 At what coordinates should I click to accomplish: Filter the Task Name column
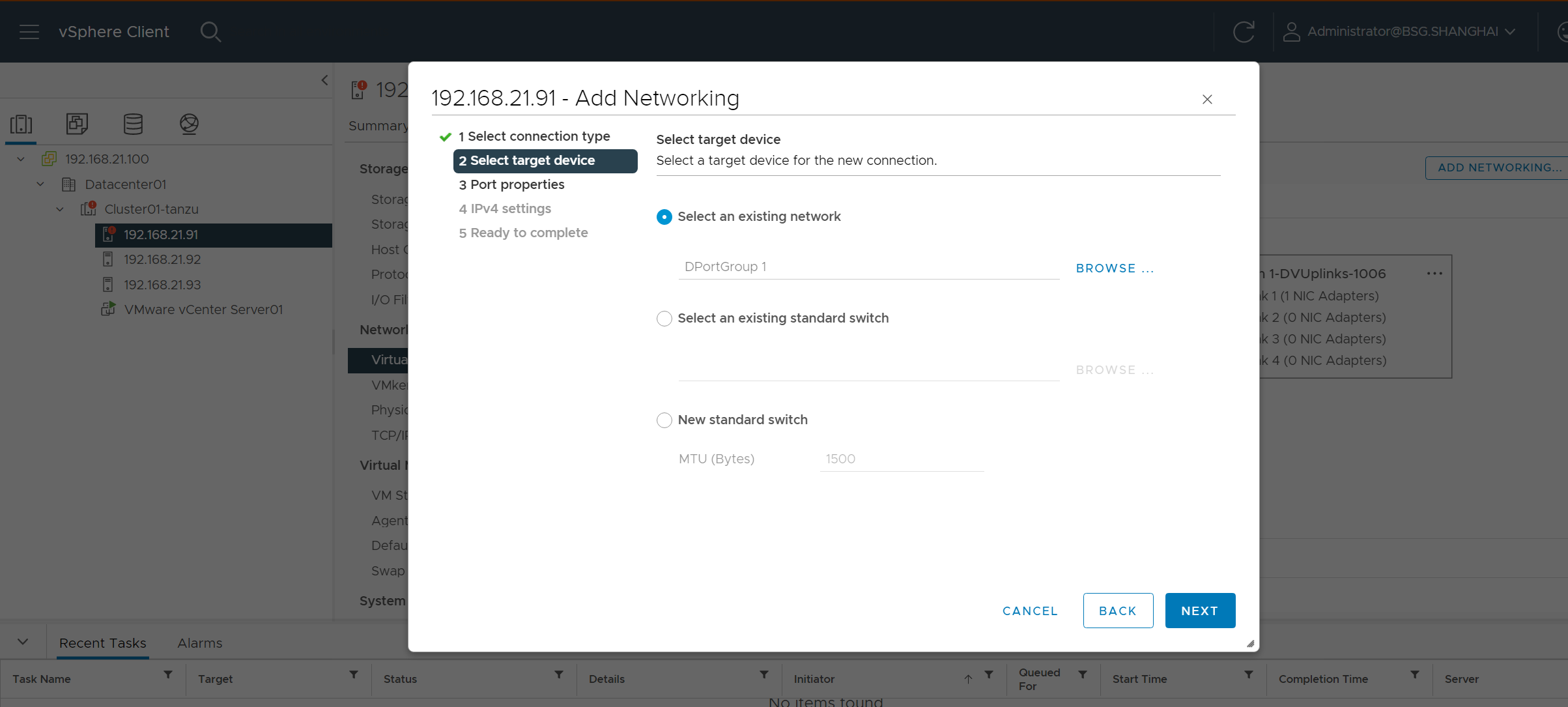pyautogui.click(x=168, y=675)
